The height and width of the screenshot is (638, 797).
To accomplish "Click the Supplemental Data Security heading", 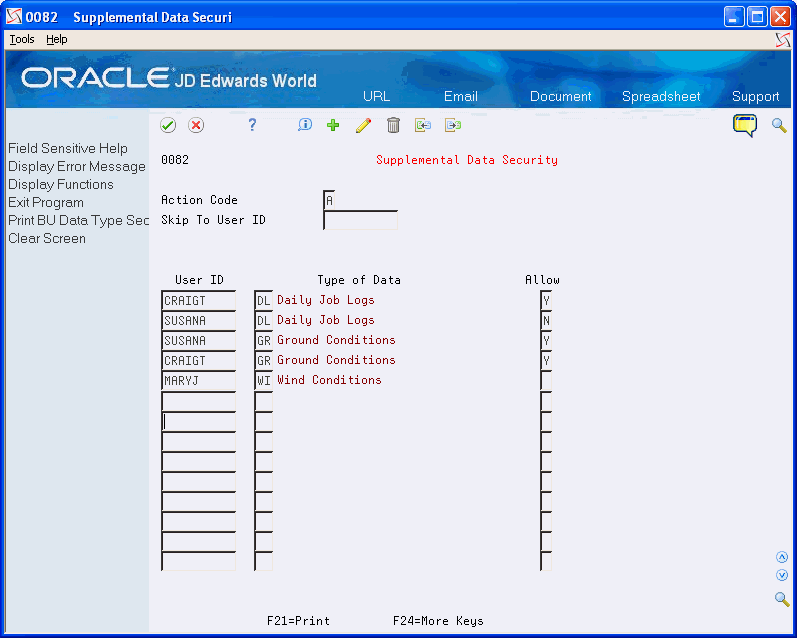I will click(x=467, y=160).
